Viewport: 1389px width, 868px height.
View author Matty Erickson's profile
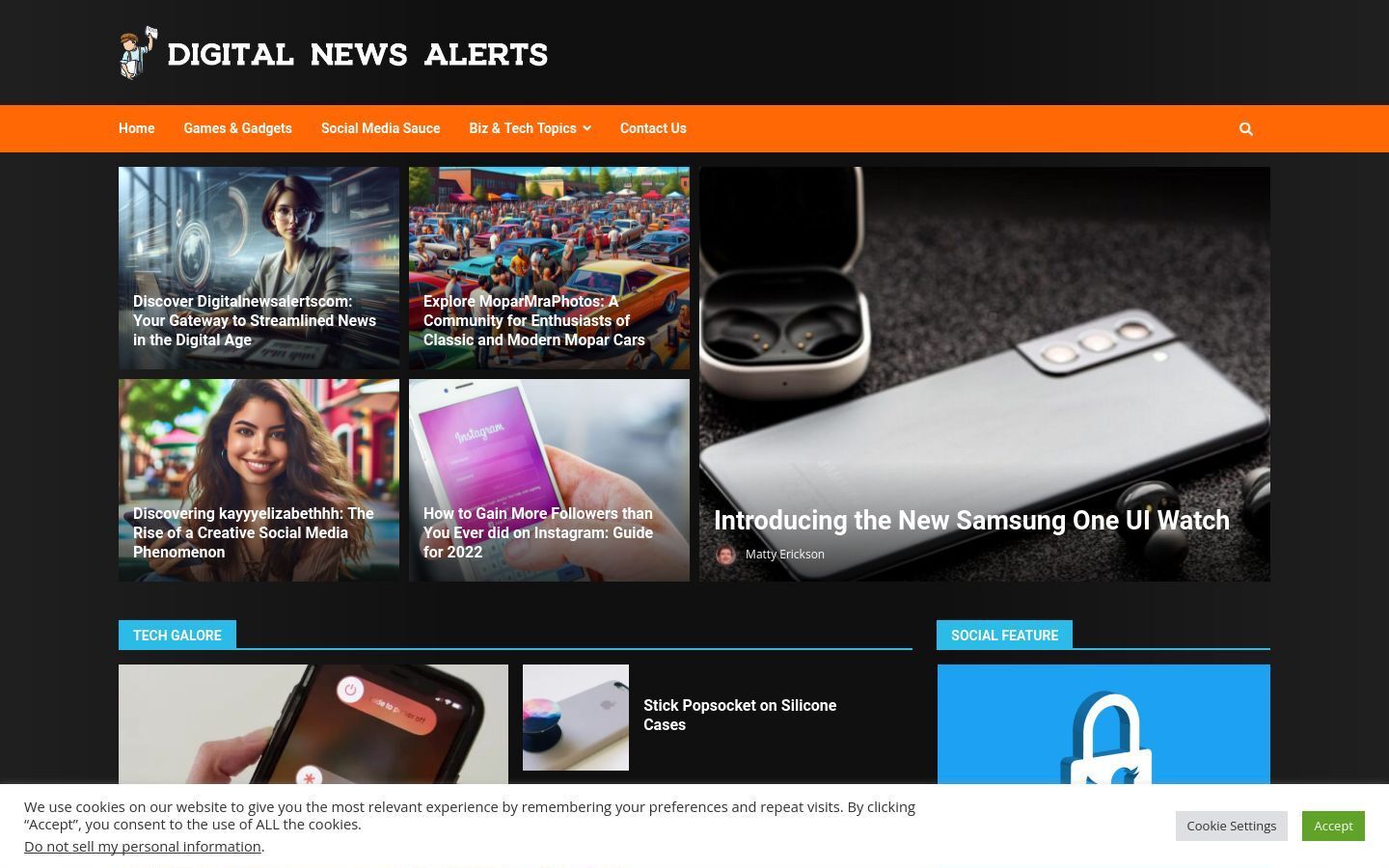point(784,555)
